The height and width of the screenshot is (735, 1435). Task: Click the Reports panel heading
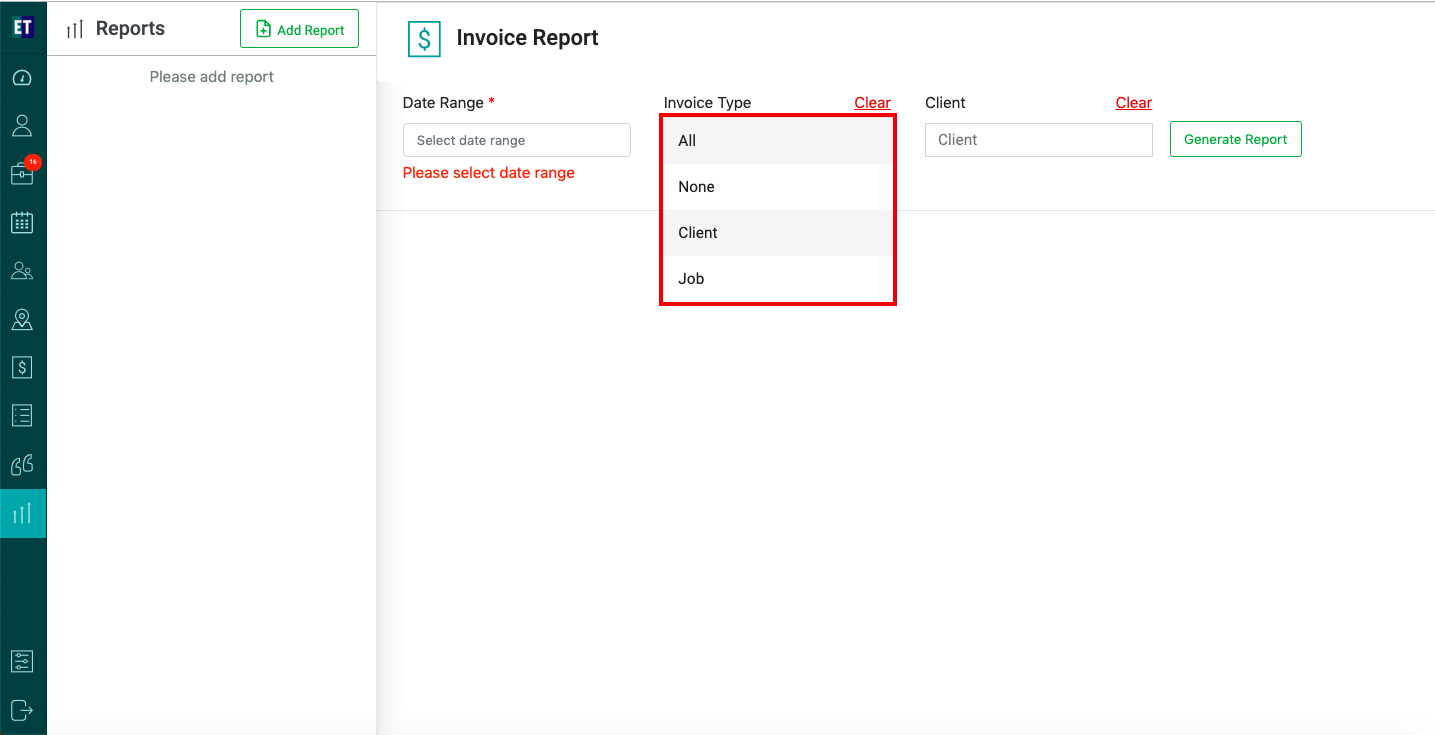click(x=130, y=29)
